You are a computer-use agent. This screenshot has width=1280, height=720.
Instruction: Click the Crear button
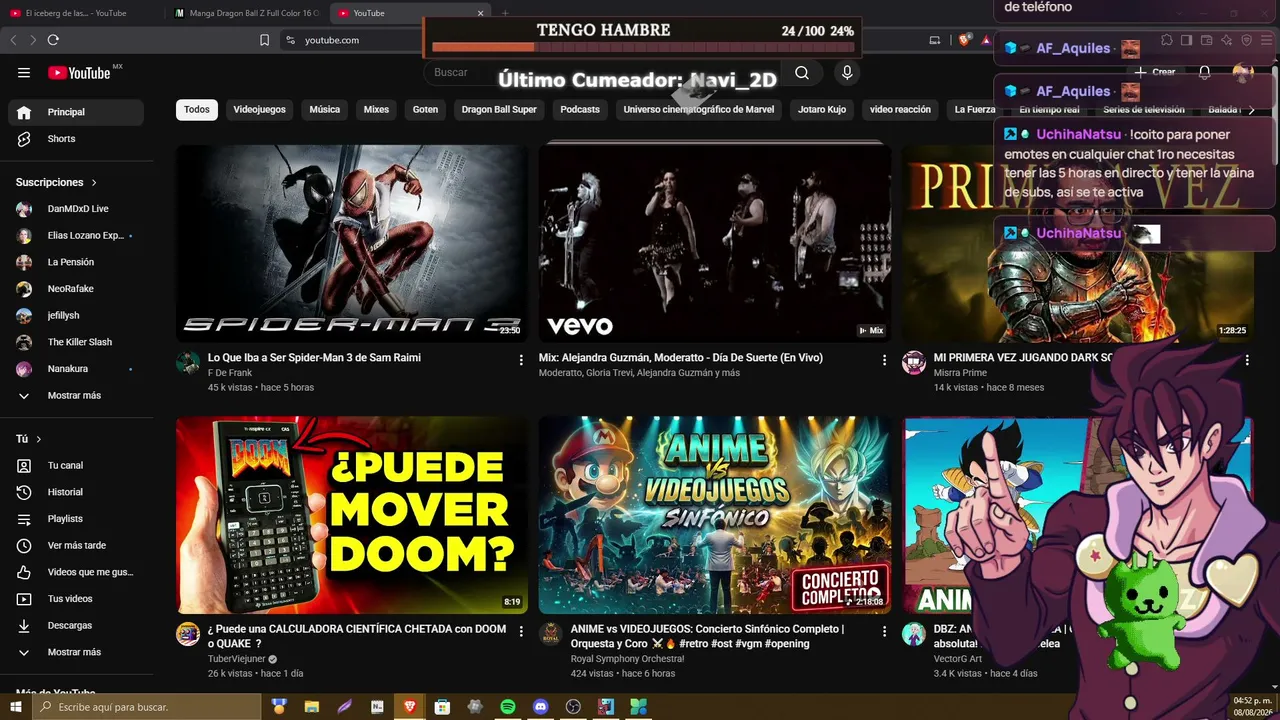tap(1155, 72)
